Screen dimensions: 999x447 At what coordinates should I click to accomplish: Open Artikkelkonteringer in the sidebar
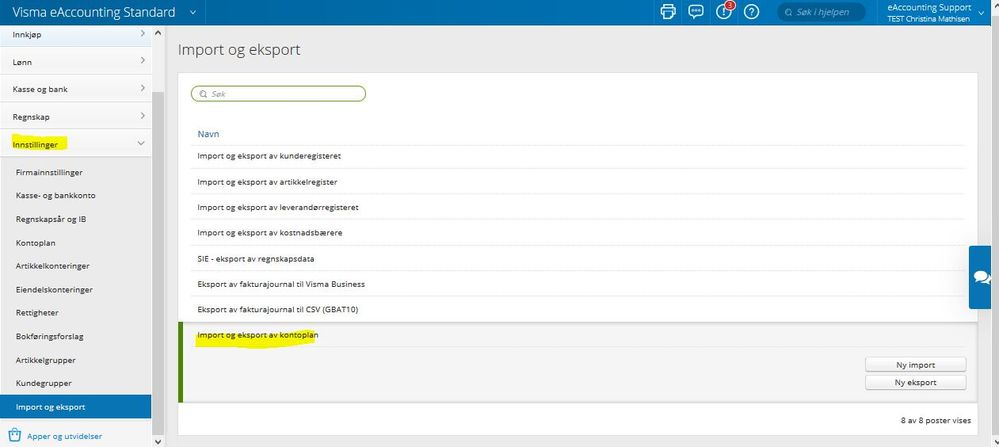(x=52, y=266)
